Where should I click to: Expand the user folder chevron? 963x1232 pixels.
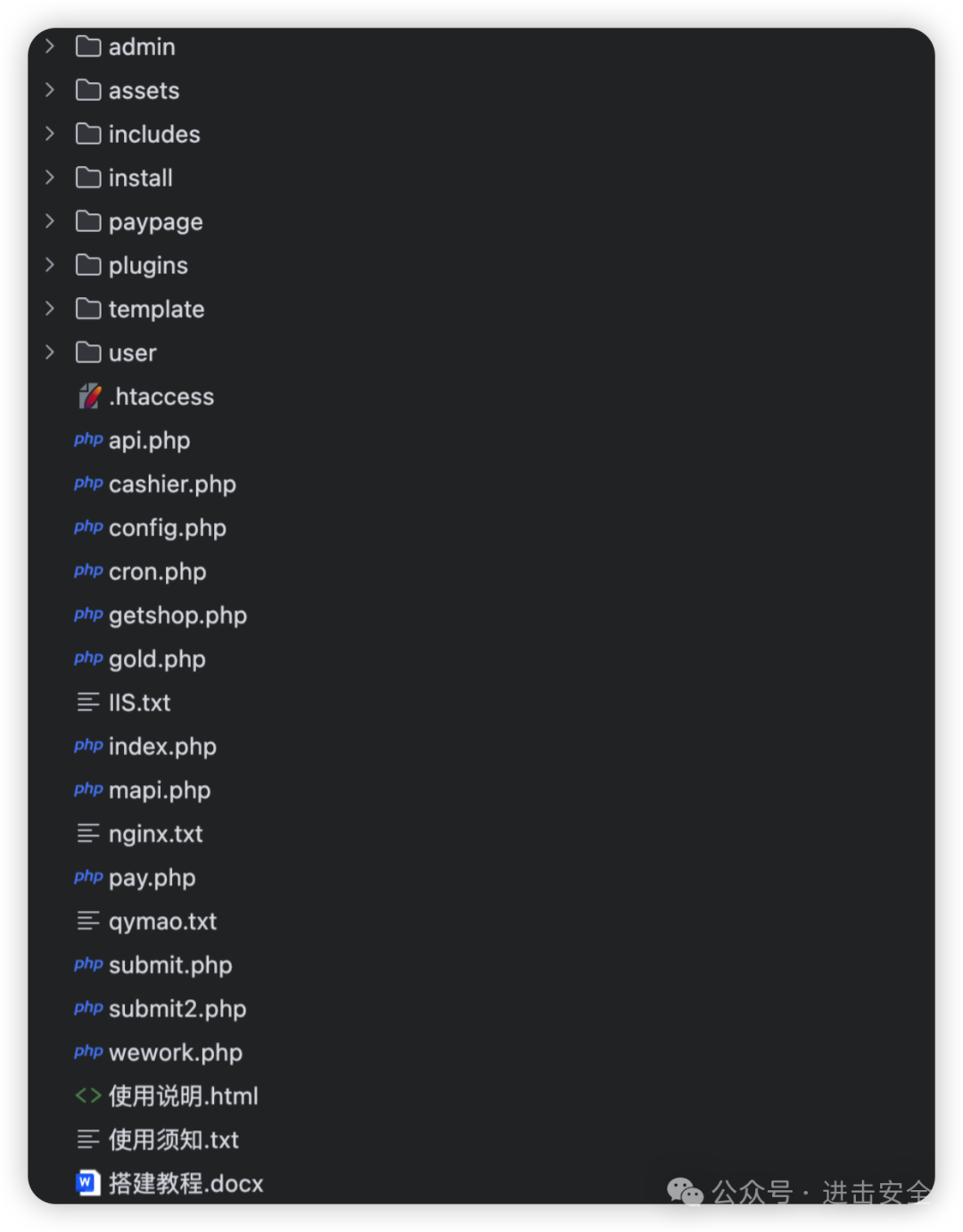50,352
